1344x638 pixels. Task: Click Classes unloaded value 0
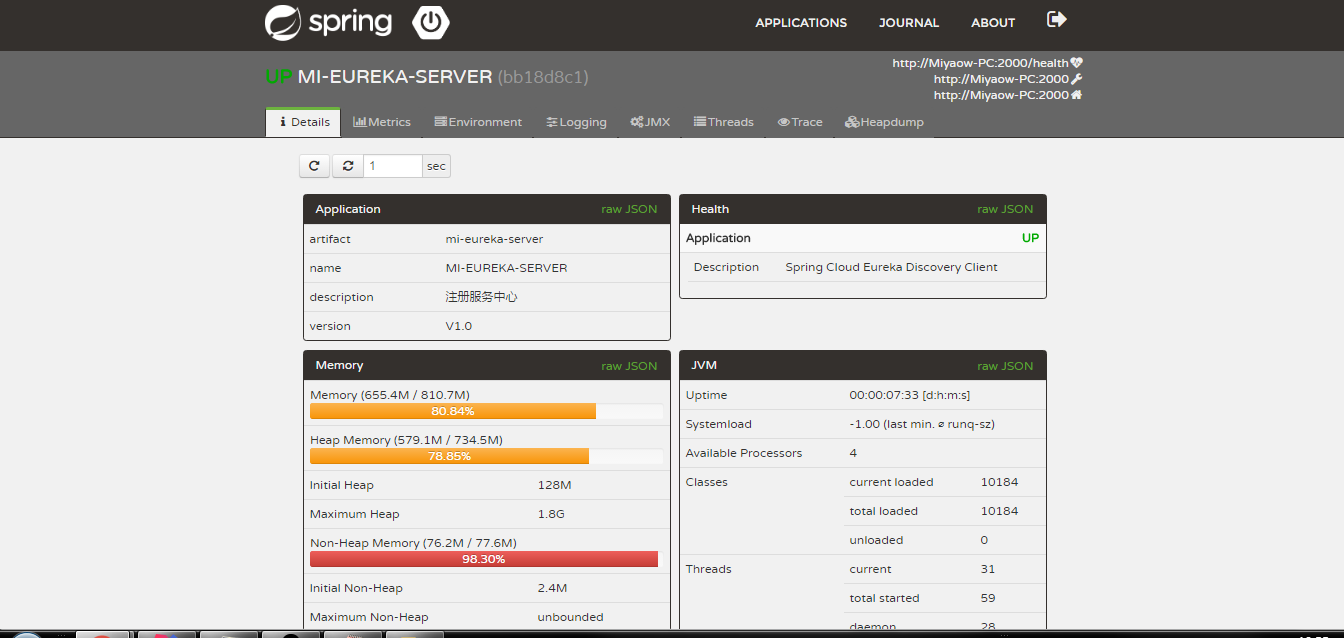point(984,540)
